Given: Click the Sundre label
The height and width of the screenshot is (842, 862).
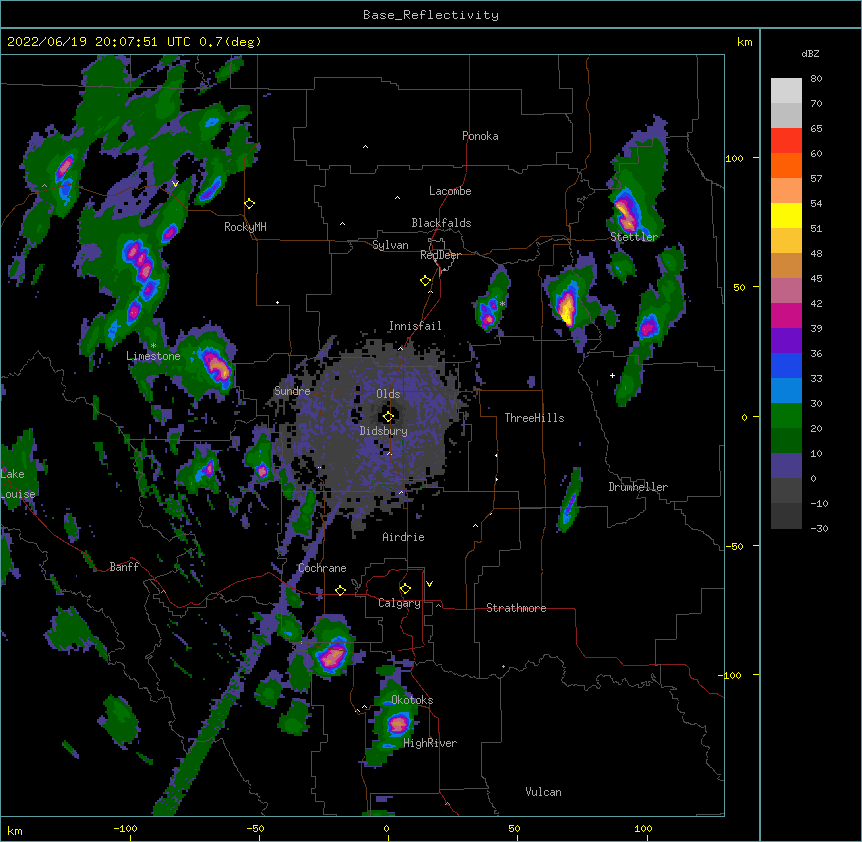Looking at the screenshot, I should tap(292, 391).
